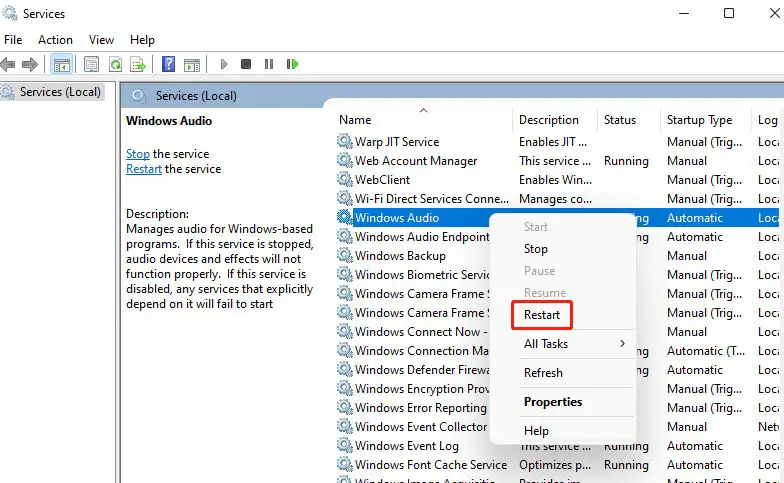Click the Stop Service square icon
The image size is (784, 483).
(246, 64)
